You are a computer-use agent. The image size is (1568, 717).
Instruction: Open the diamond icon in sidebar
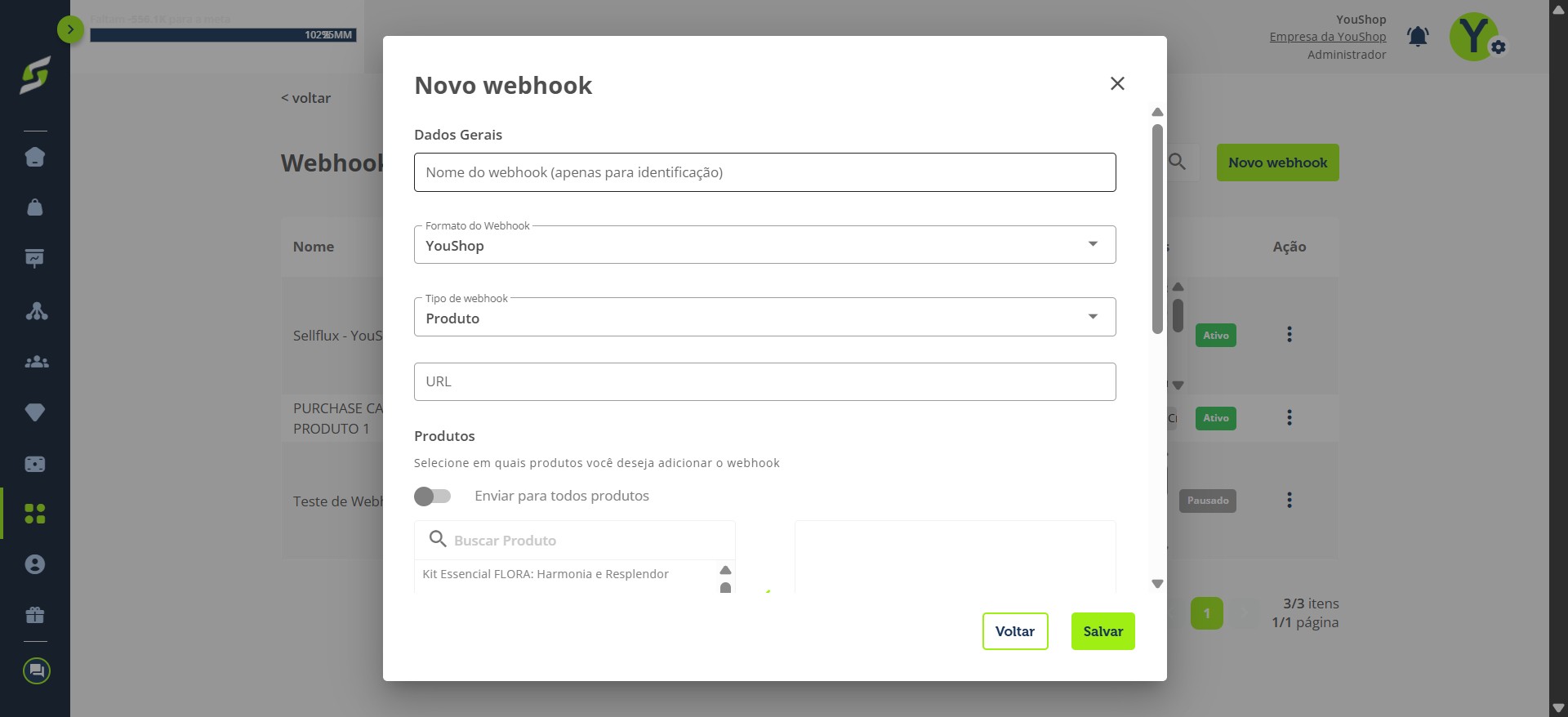[35, 412]
